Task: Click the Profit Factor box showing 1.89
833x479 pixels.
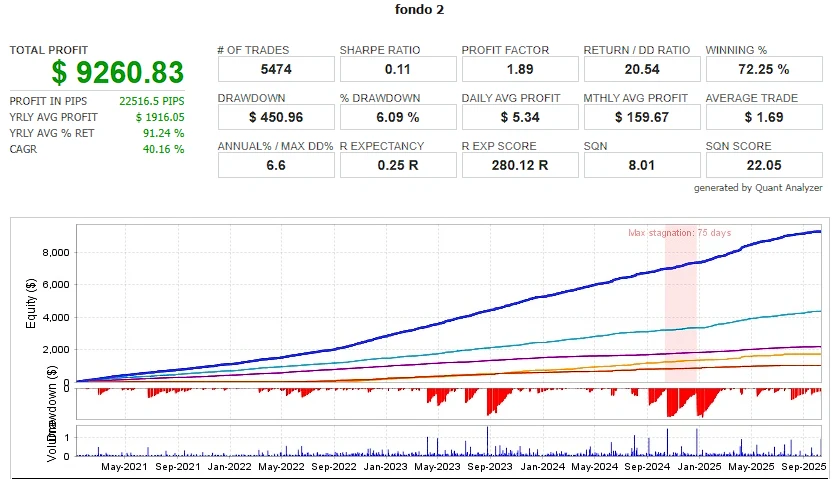Action: 519,69
